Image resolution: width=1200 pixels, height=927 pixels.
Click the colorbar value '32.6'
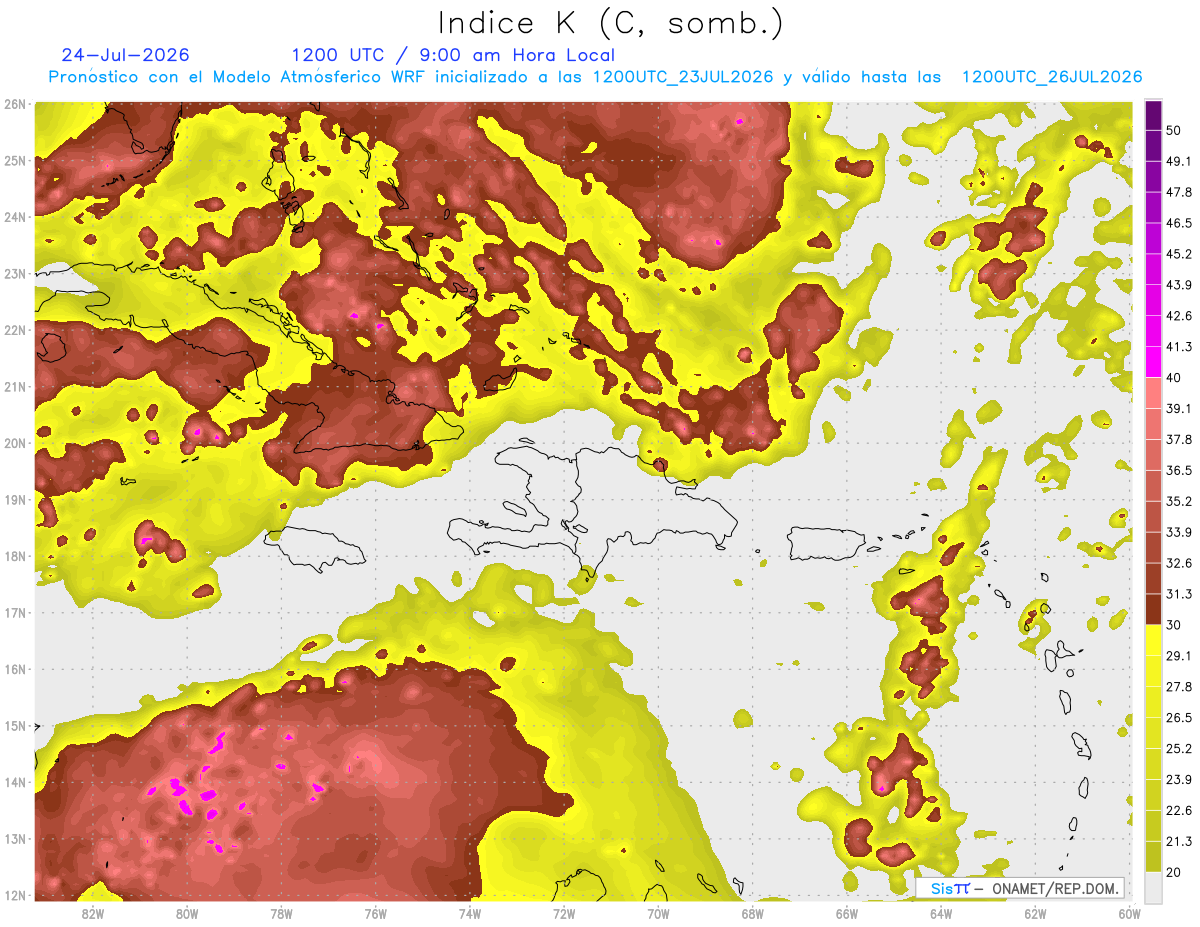click(x=1179, y=563)
